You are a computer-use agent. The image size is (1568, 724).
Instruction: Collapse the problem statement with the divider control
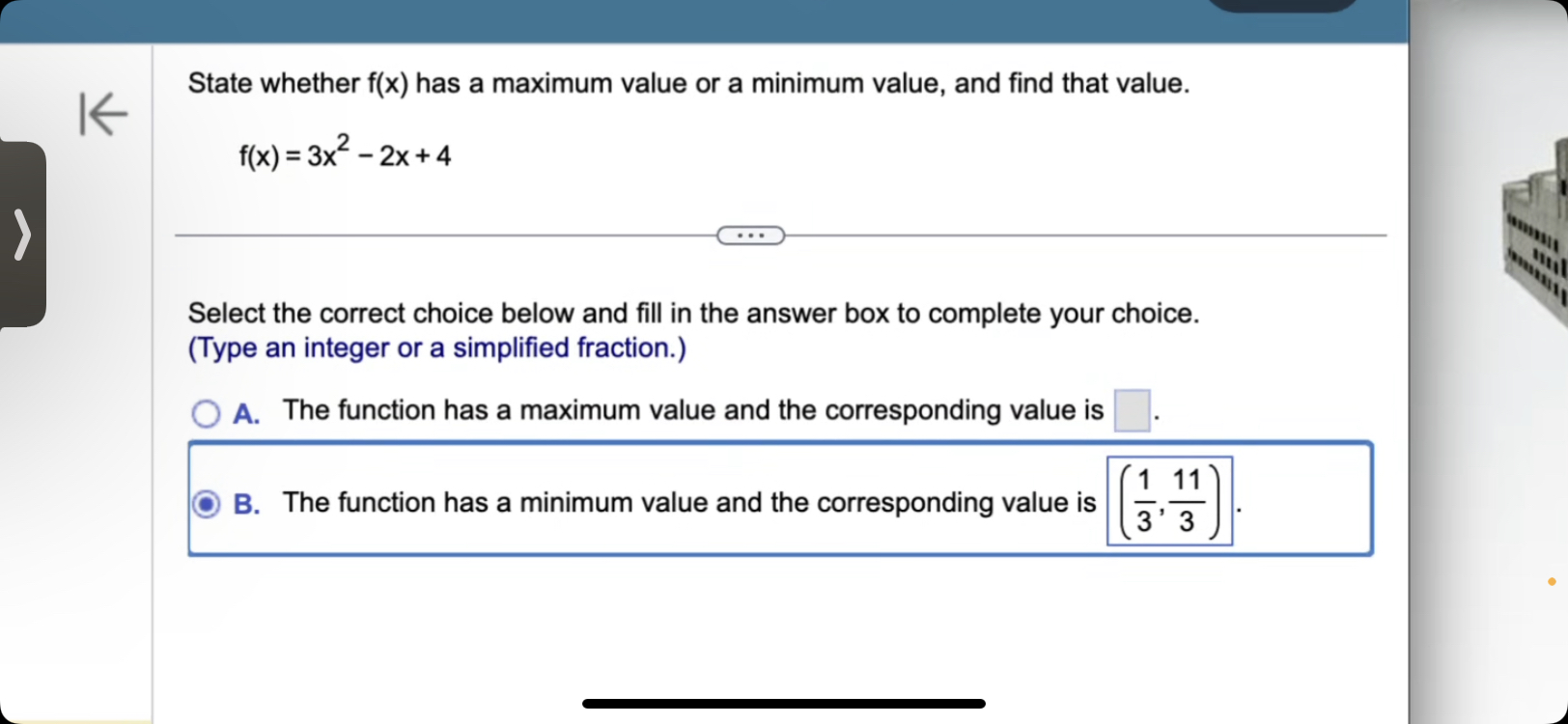click(750, 235)
